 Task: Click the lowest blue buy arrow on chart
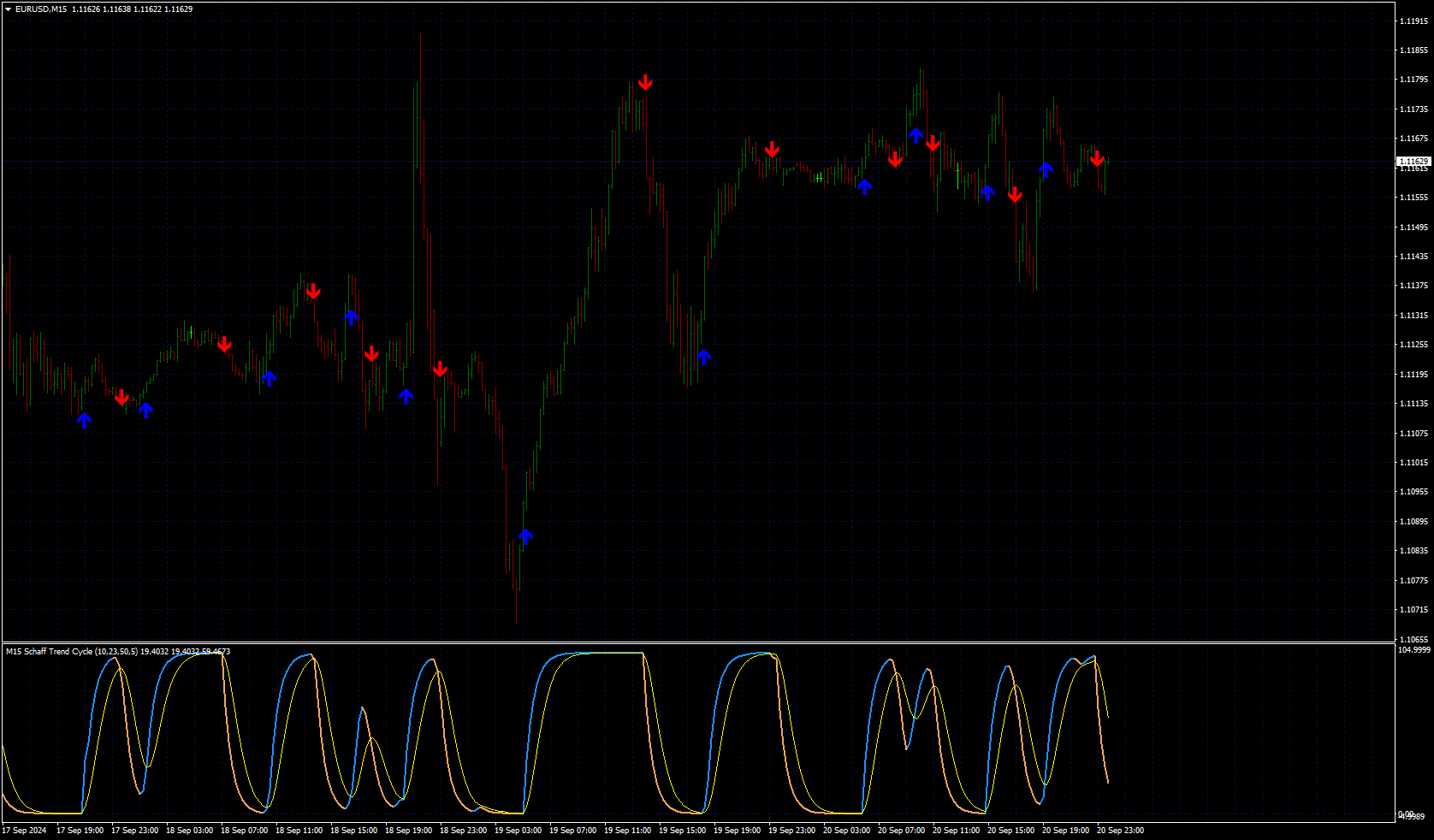pos(525,536)
